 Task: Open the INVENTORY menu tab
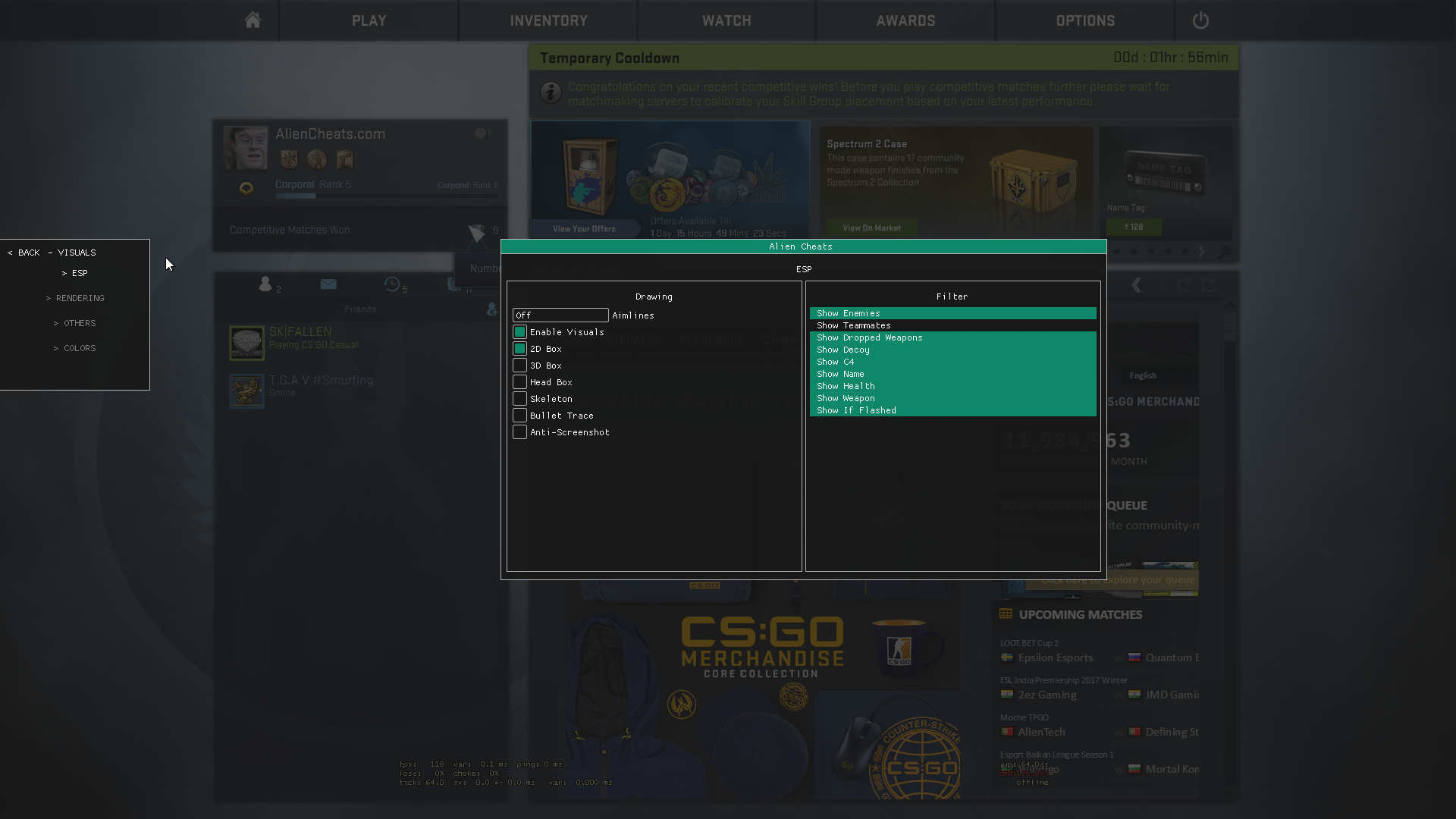[x=548, y=20]
